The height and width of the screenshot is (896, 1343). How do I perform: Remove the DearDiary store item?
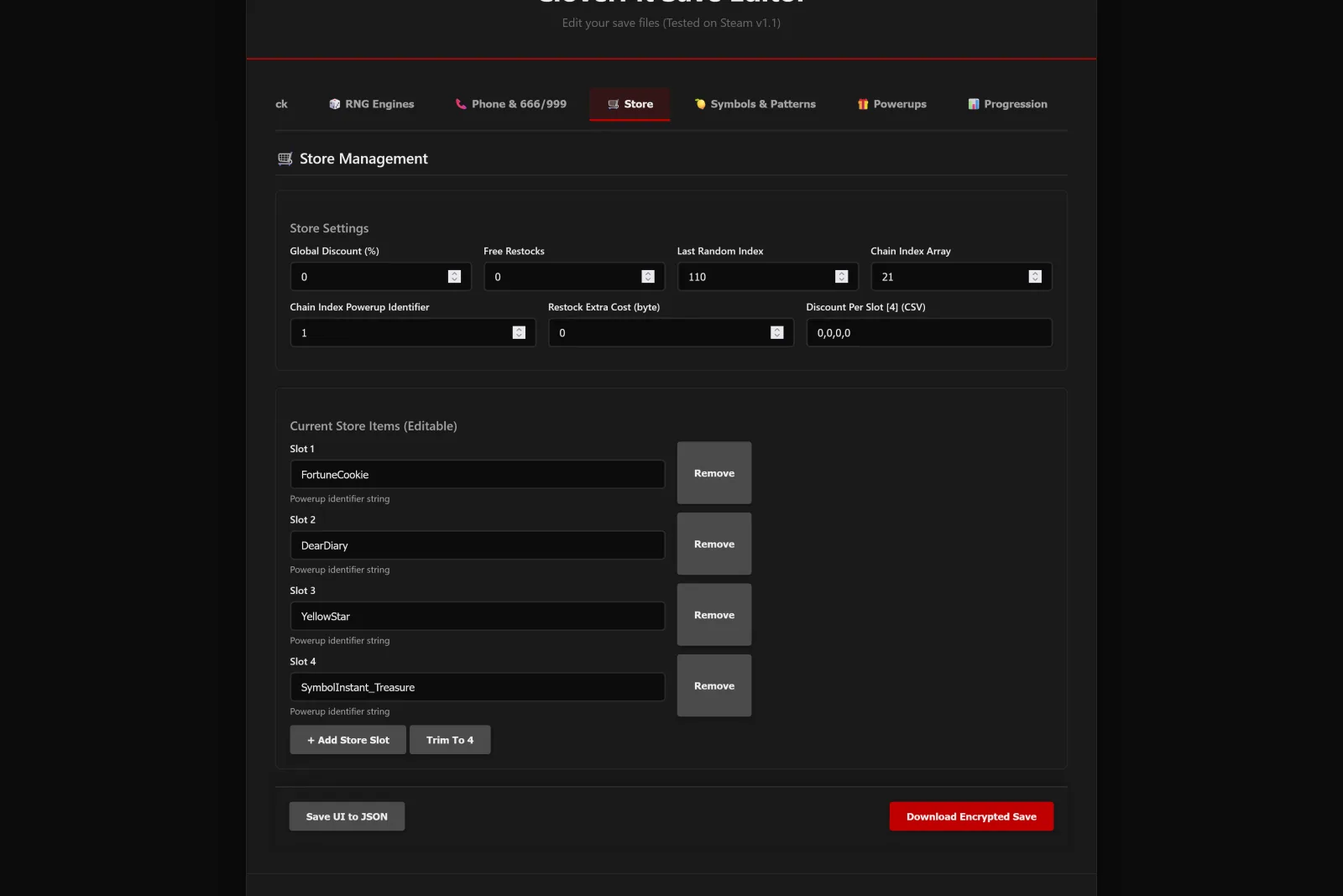[x=714, y=544]
